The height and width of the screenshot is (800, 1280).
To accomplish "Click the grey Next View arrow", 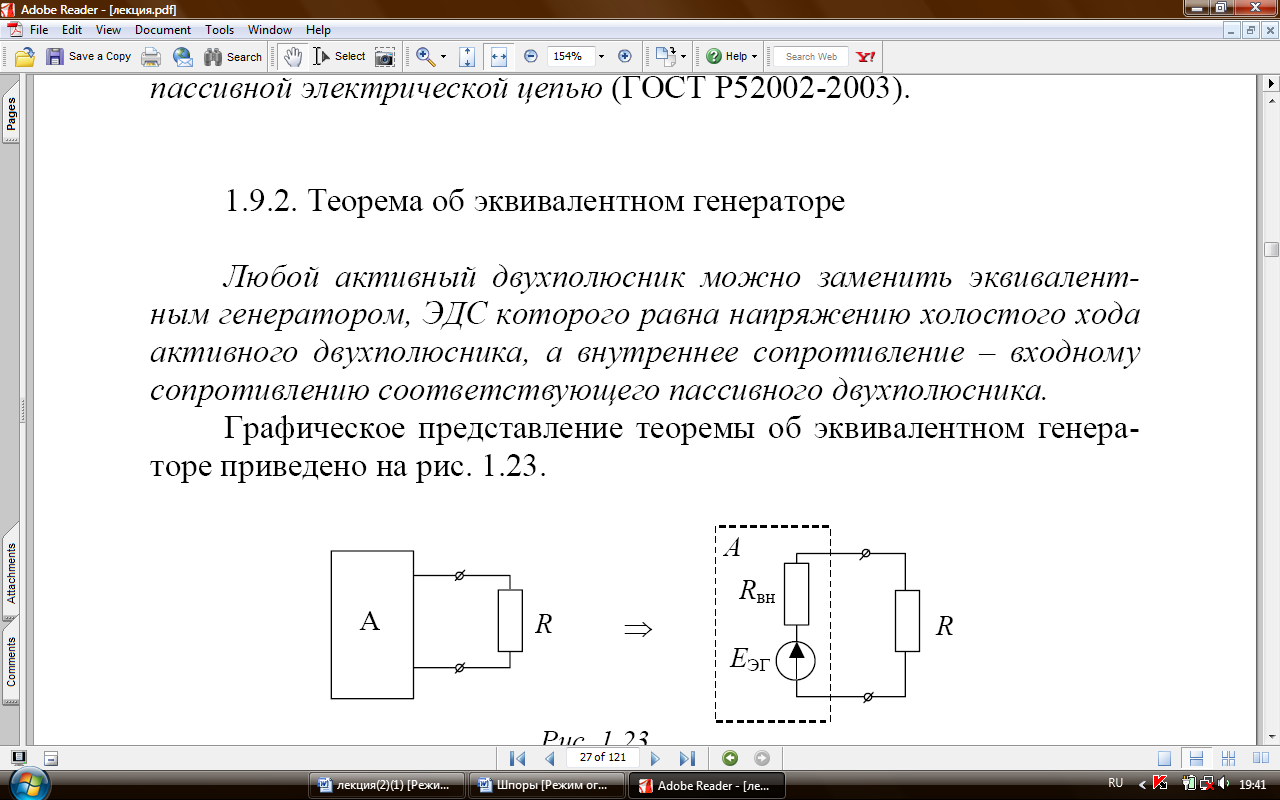I will [x=762, y=758].
